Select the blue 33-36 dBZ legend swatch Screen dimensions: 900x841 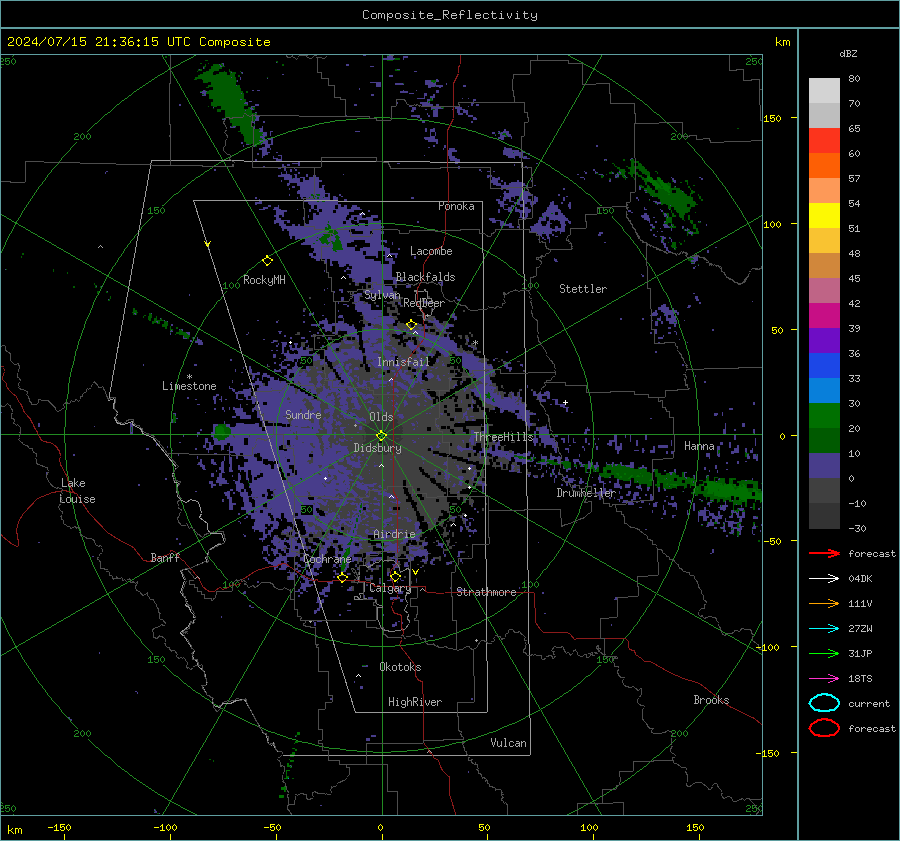point(824,365)
